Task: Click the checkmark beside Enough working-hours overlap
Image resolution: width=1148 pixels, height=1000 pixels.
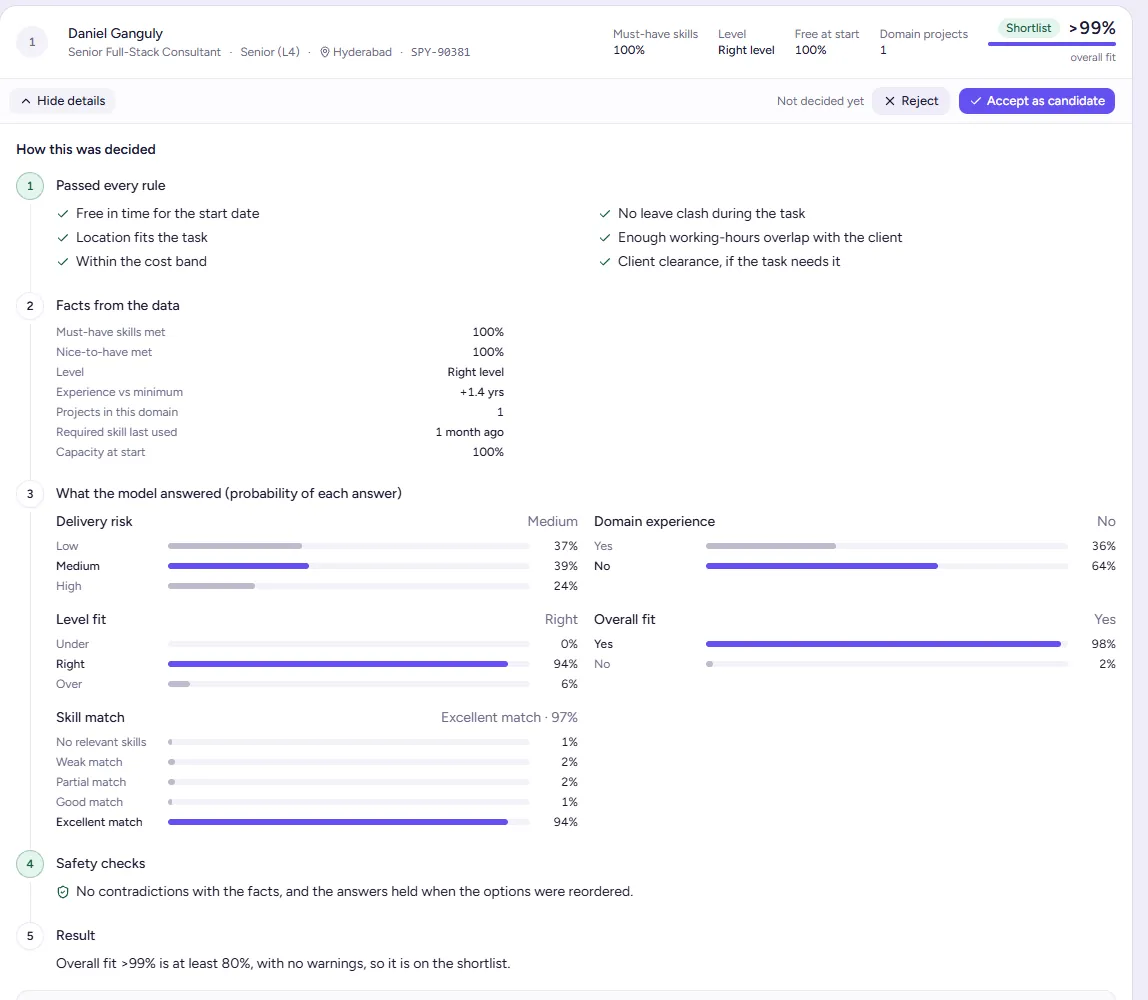Action: 605,238
